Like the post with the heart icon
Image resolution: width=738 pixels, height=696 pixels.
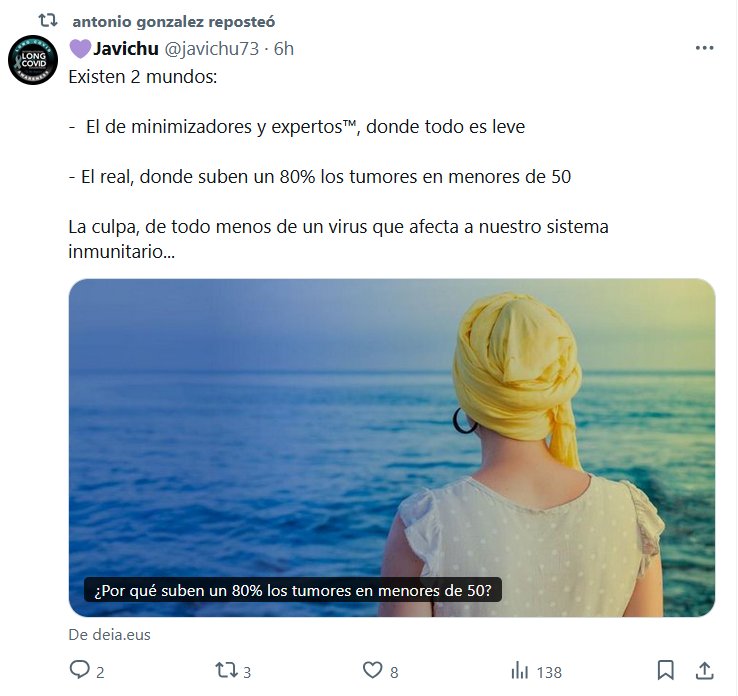click(x=372, y=670)
